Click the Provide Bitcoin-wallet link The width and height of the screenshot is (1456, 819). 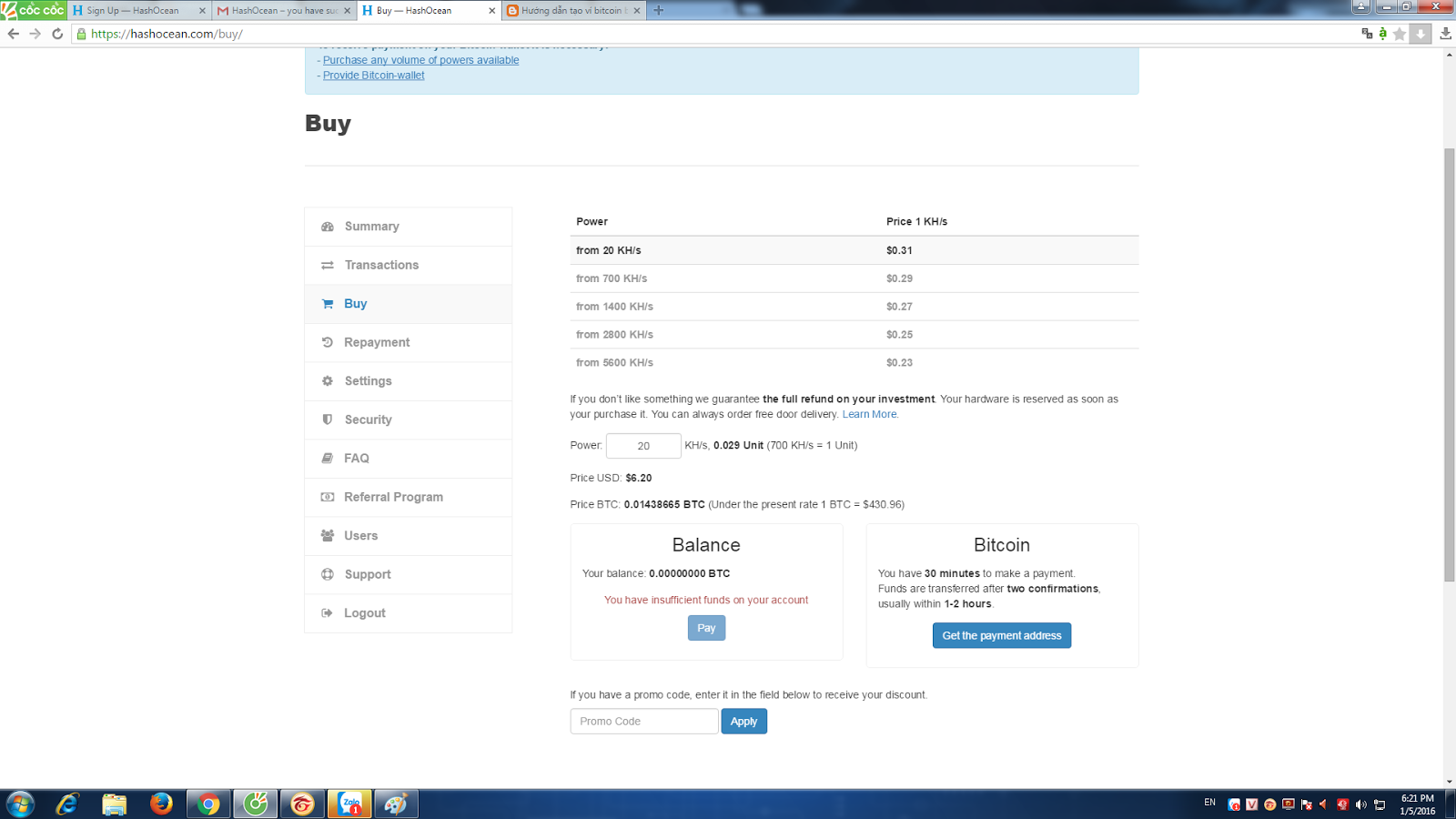tap(373, 76)
